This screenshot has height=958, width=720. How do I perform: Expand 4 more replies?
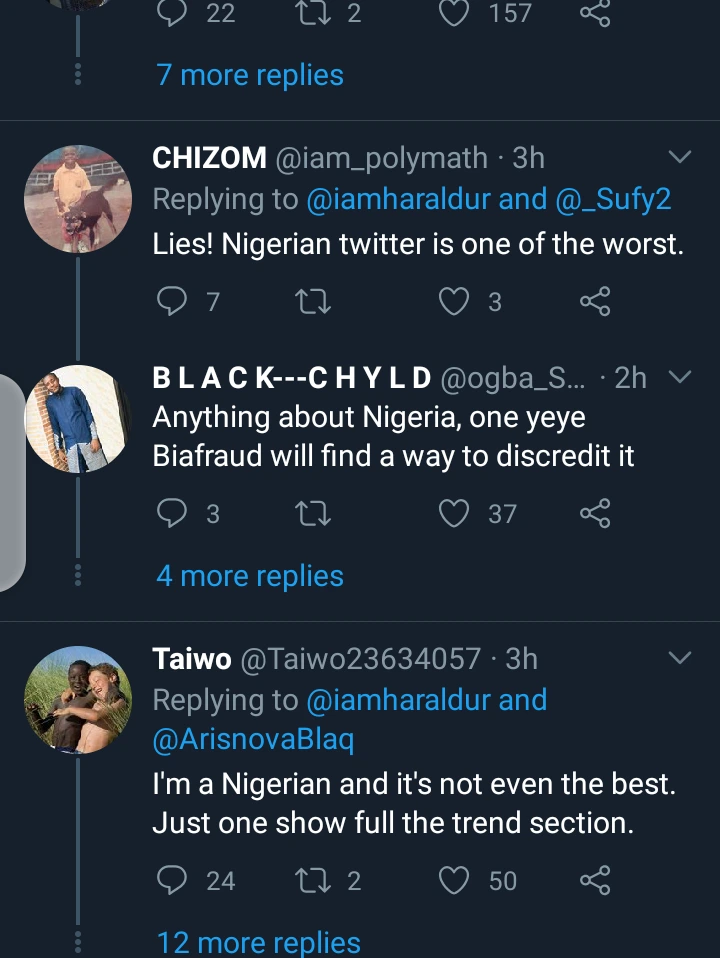250,576
